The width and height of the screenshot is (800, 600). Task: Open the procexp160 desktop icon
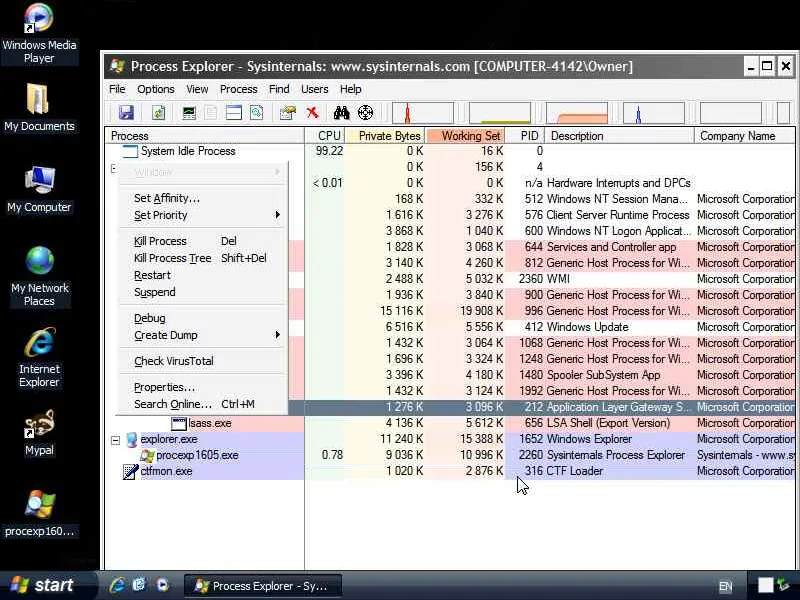(39, 513)
